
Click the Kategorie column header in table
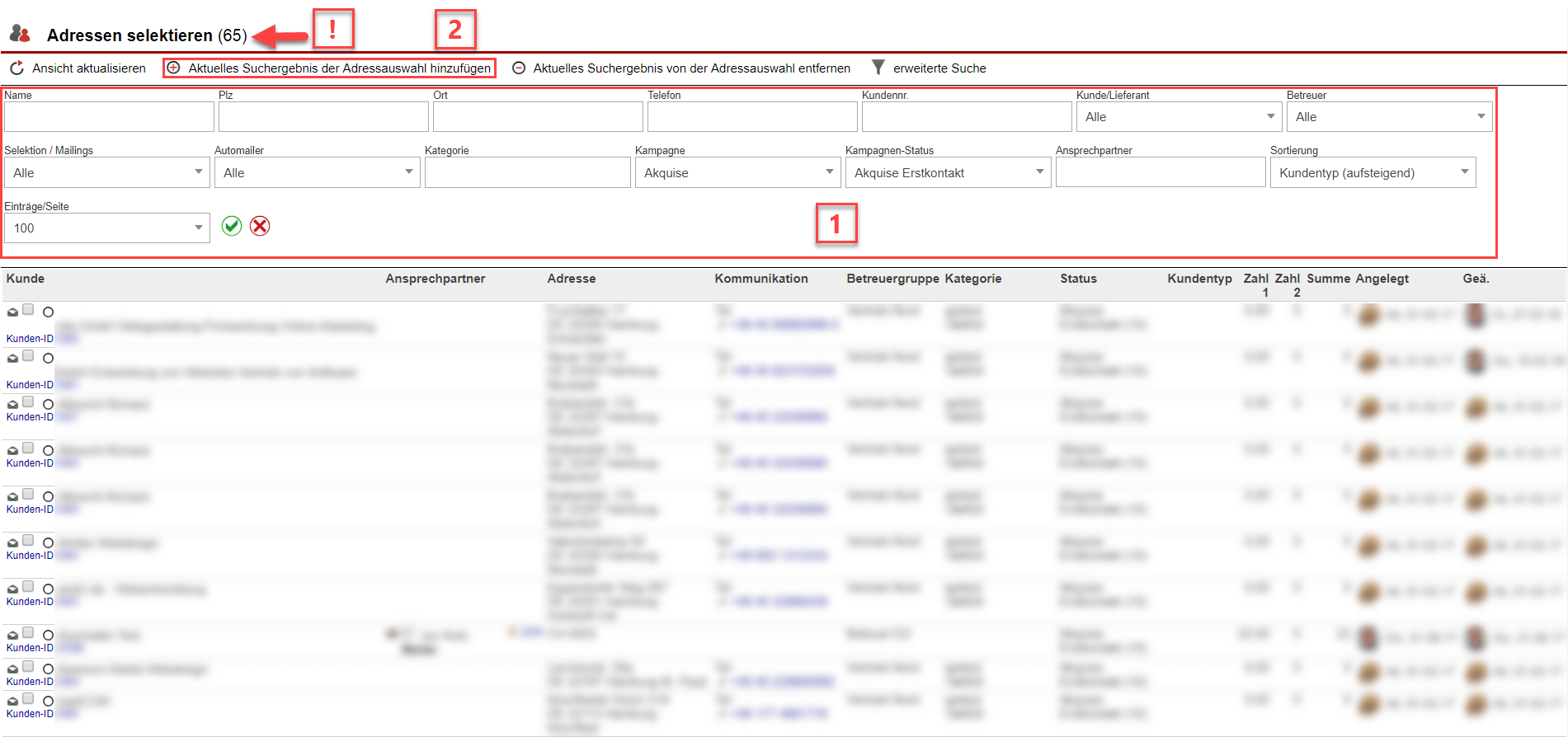(x=973, y=279)
